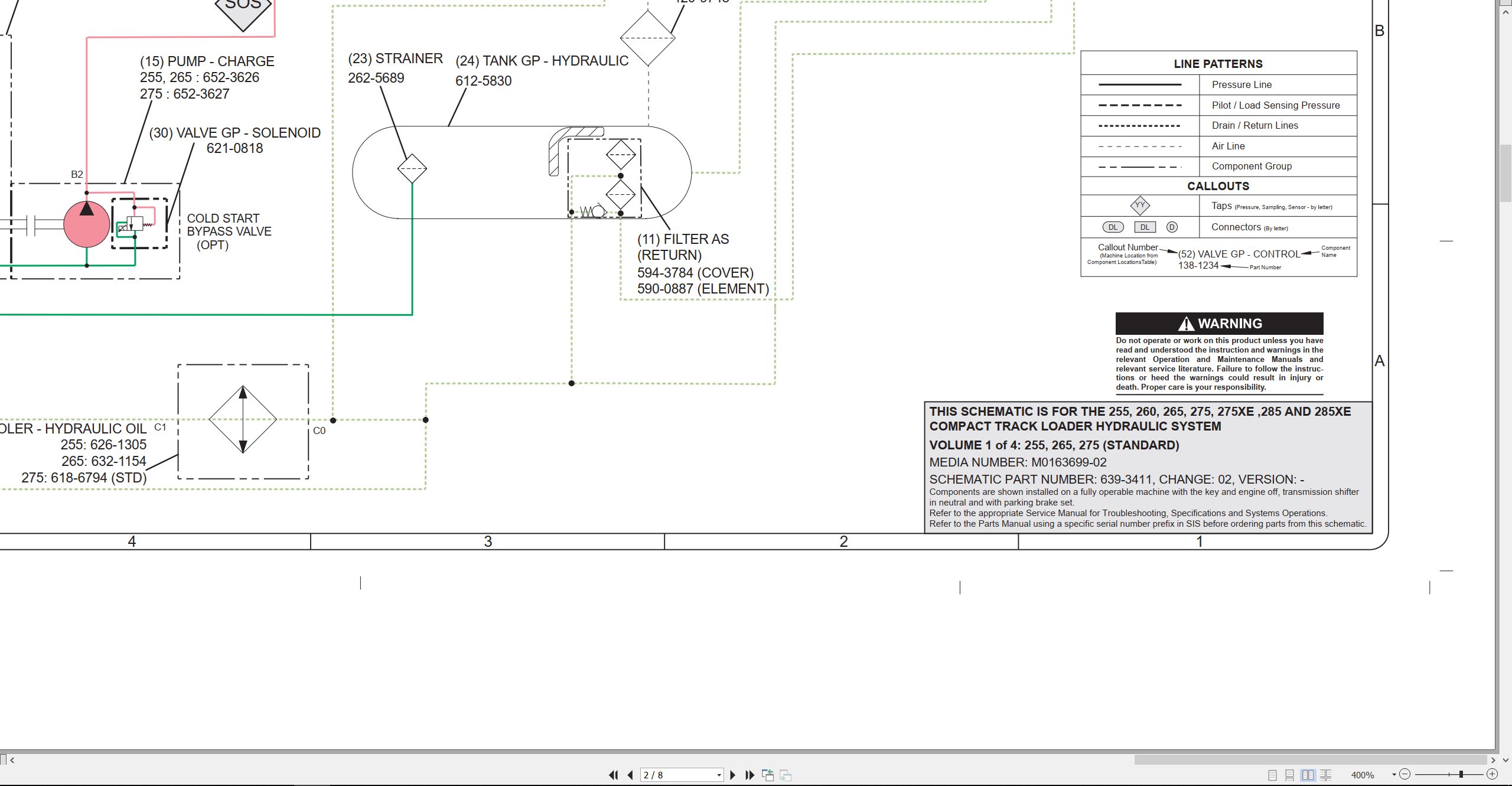The height and width of the screenshot is (786, 1512).
Task: Click '594-3784 (COVER)' text
Action: (695, 273)
